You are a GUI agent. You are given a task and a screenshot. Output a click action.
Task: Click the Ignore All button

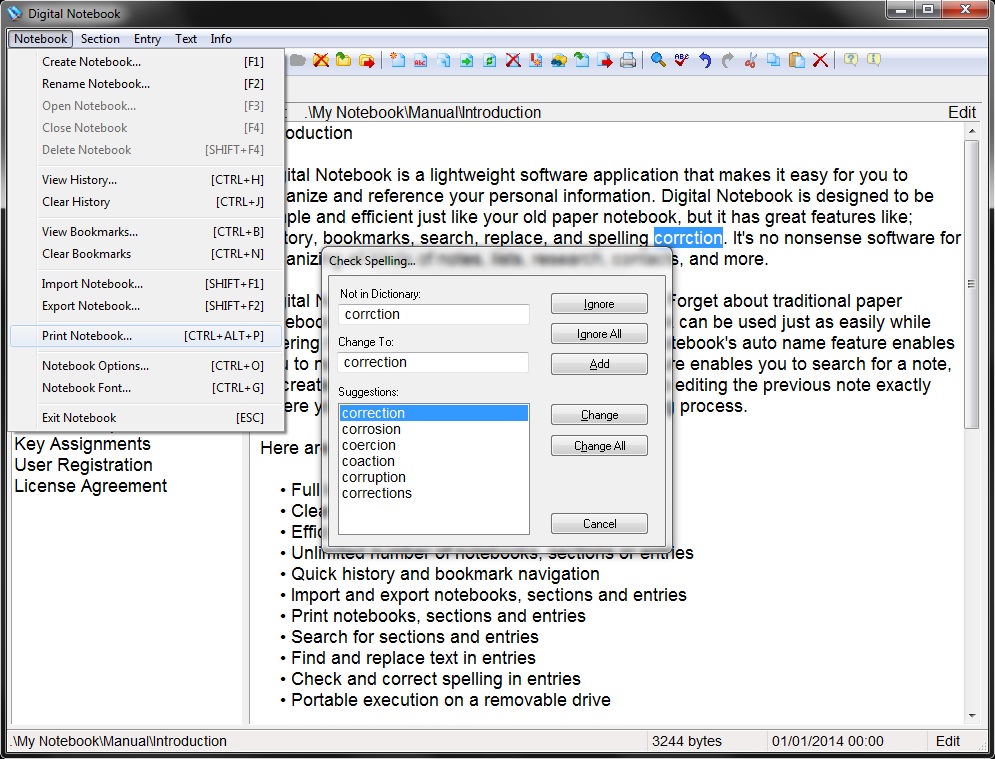pyautogui.click(x=599, y=334)
